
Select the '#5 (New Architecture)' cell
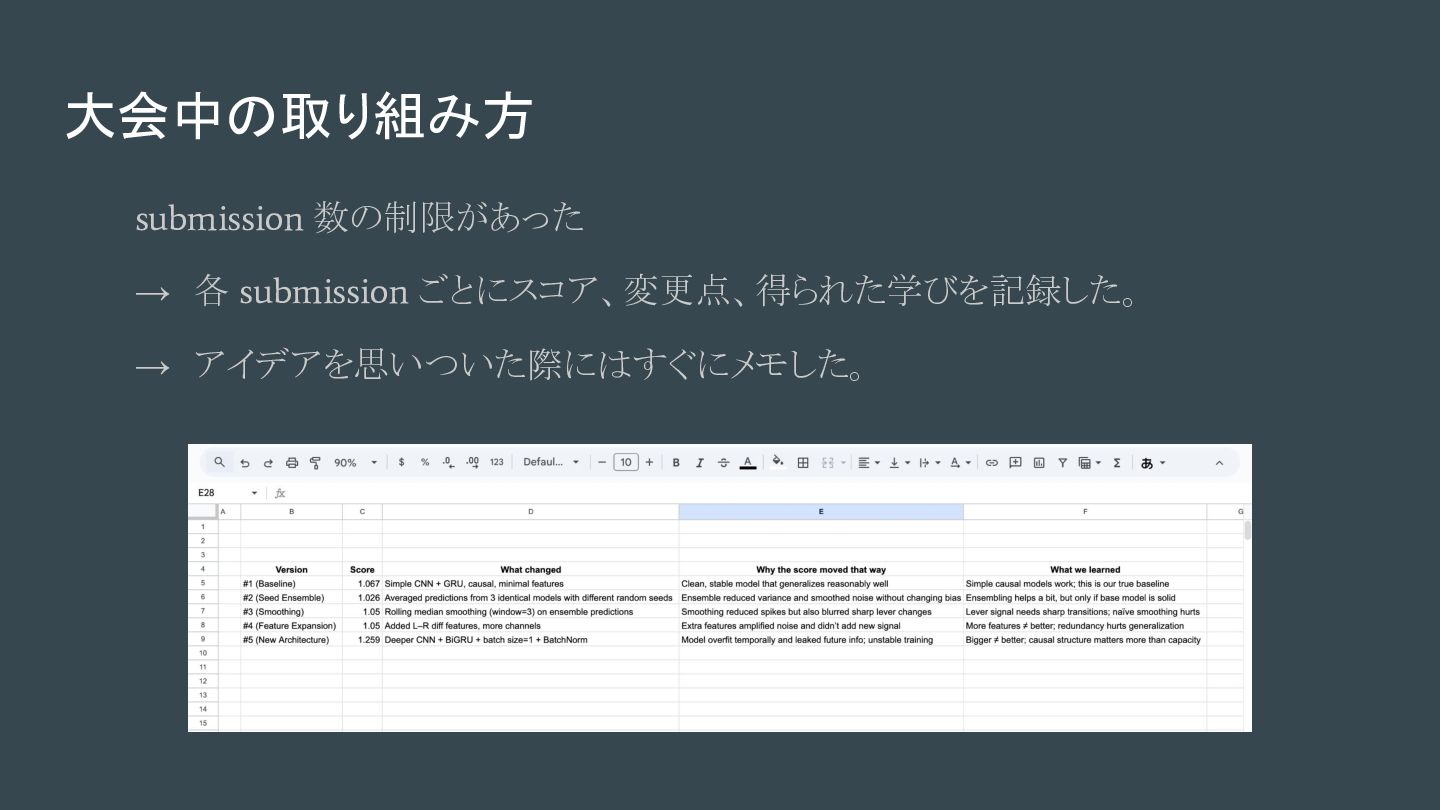(x=291, y=639)
